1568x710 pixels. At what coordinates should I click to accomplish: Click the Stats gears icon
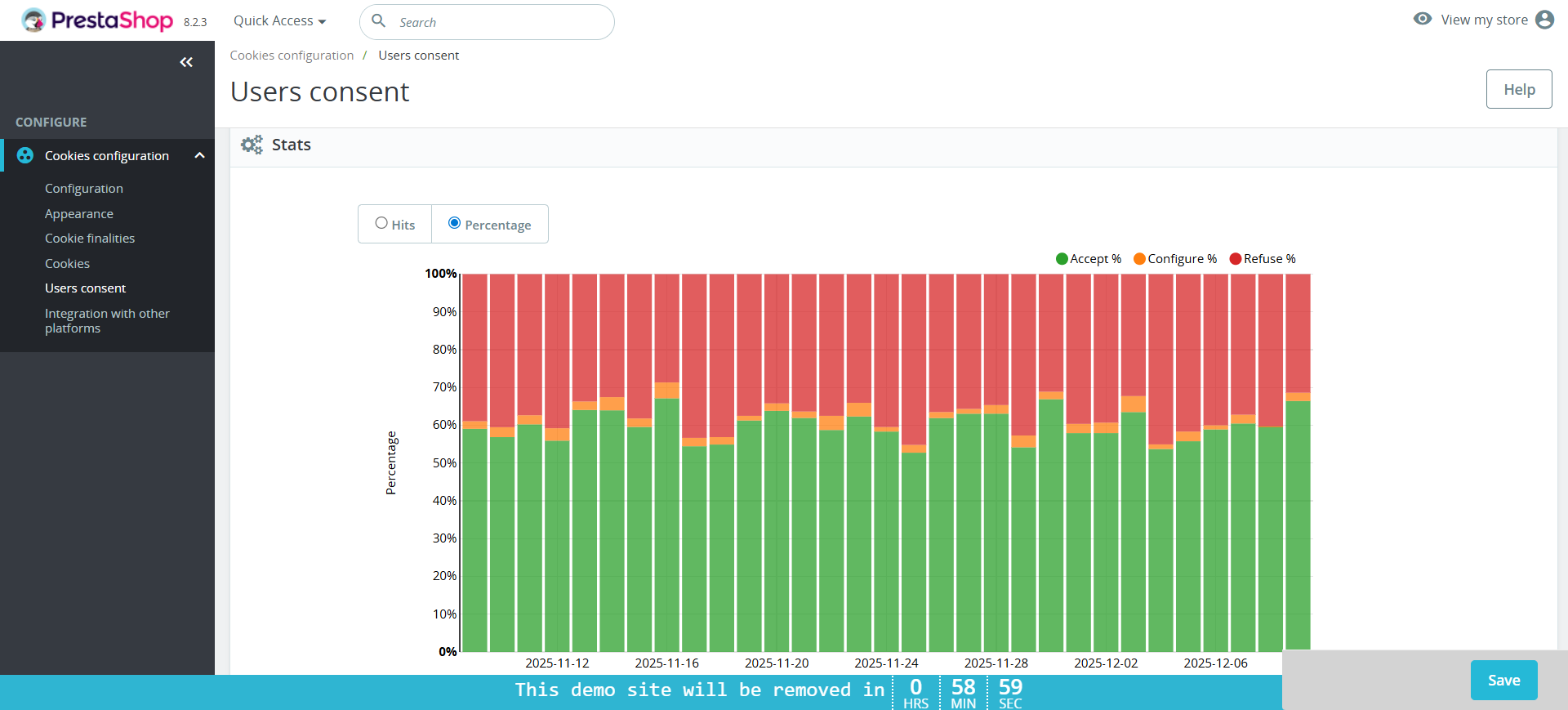[252, 145]
